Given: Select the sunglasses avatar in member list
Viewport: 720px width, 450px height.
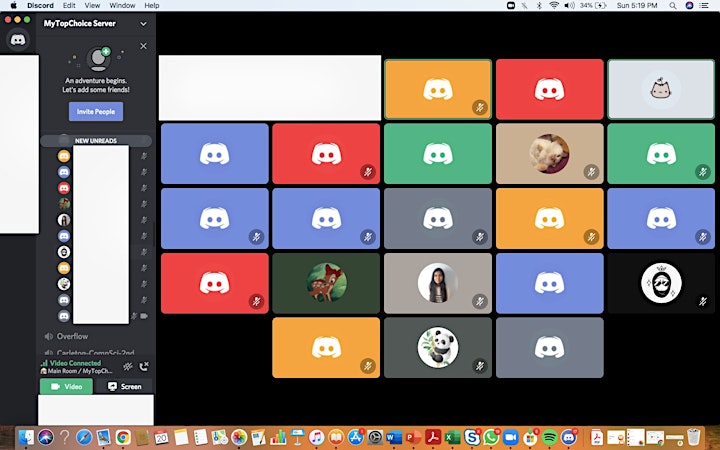Looking at the screenshot, I should pyautogui.click(x=64, y=252).
